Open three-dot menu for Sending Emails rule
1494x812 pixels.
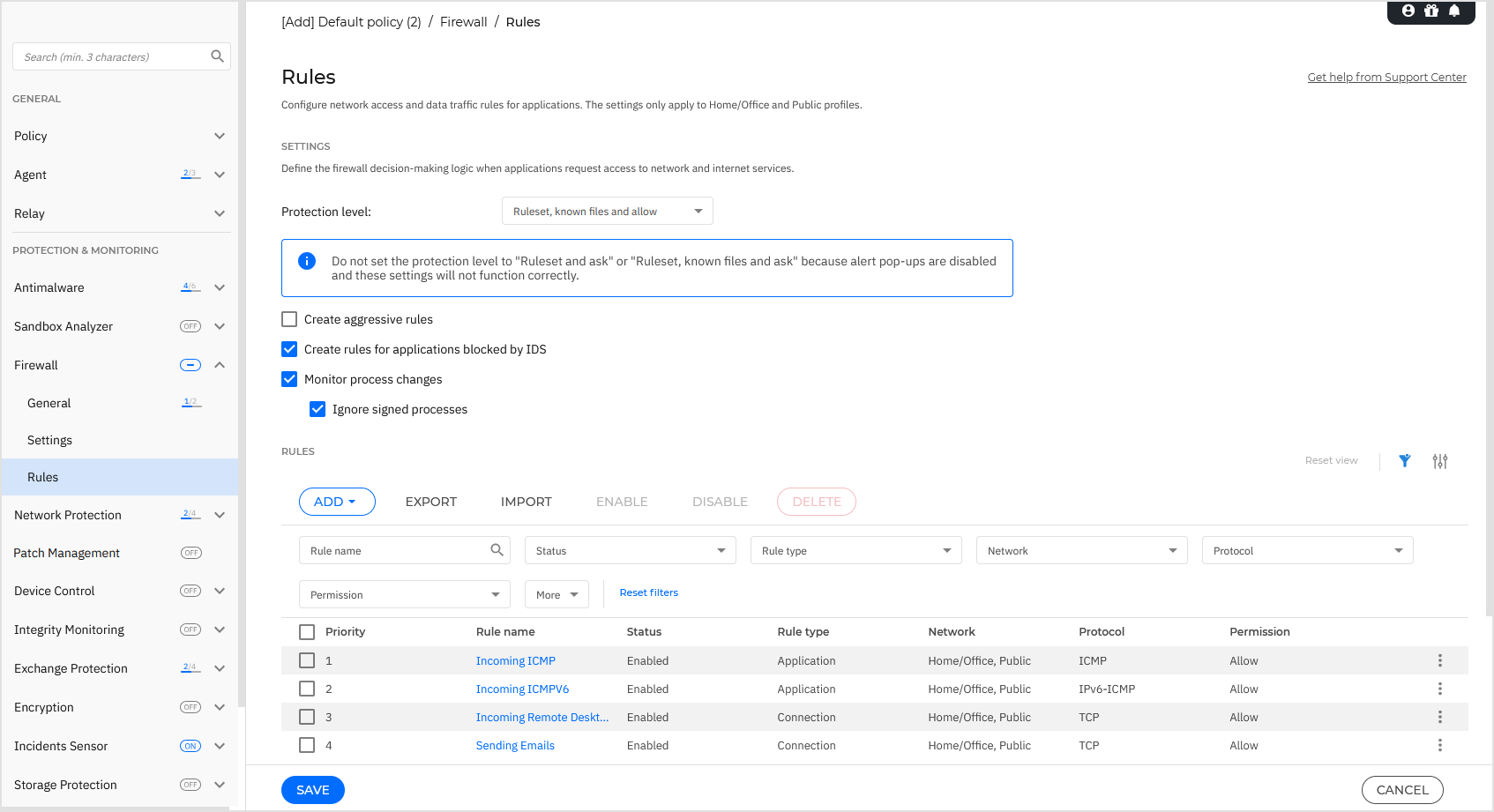[1439, 745]
